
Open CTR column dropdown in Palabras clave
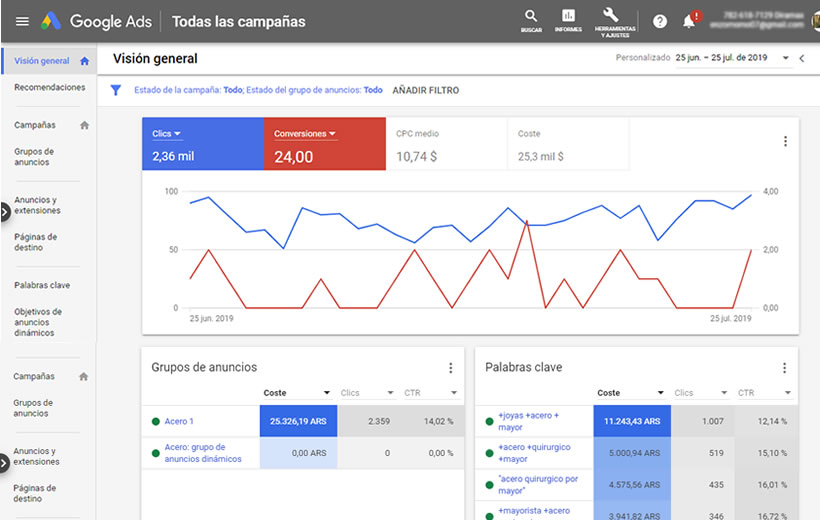(788, 393)
